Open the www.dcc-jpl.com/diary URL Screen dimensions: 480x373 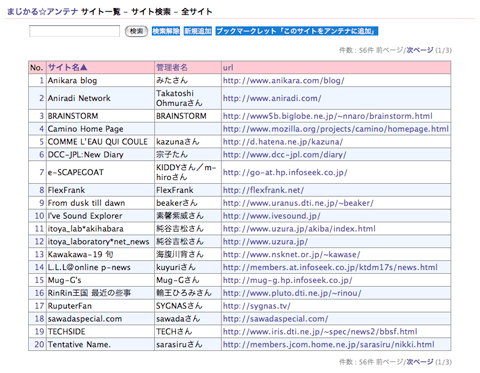(x=285, y=155)
